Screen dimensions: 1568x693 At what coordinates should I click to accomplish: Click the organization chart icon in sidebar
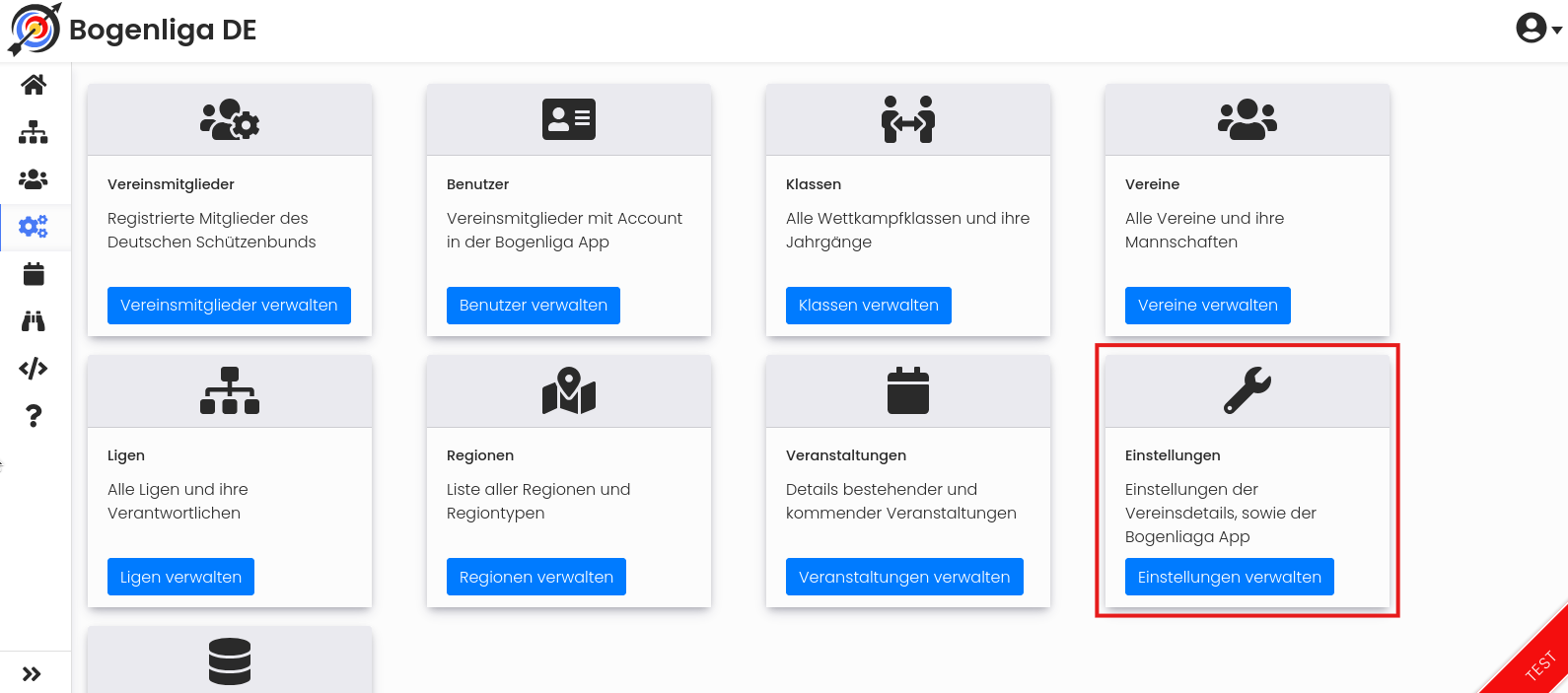click(34, 132)
